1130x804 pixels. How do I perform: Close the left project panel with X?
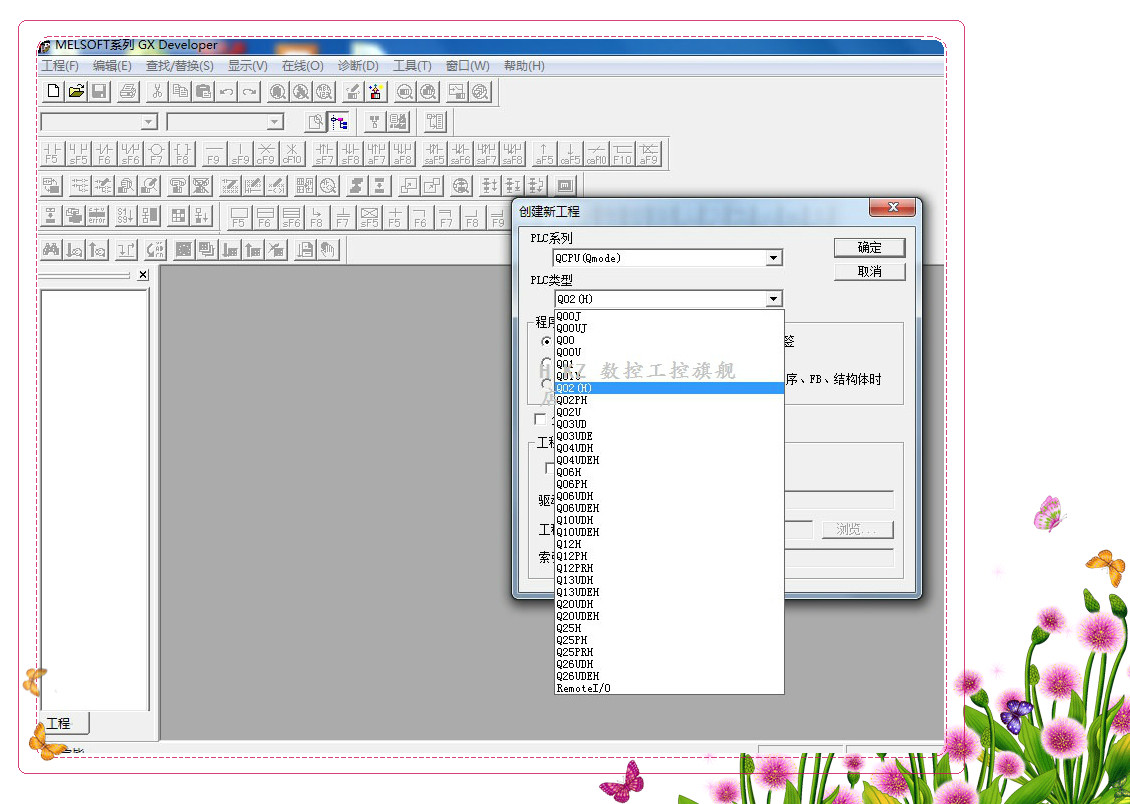[143, 274]
